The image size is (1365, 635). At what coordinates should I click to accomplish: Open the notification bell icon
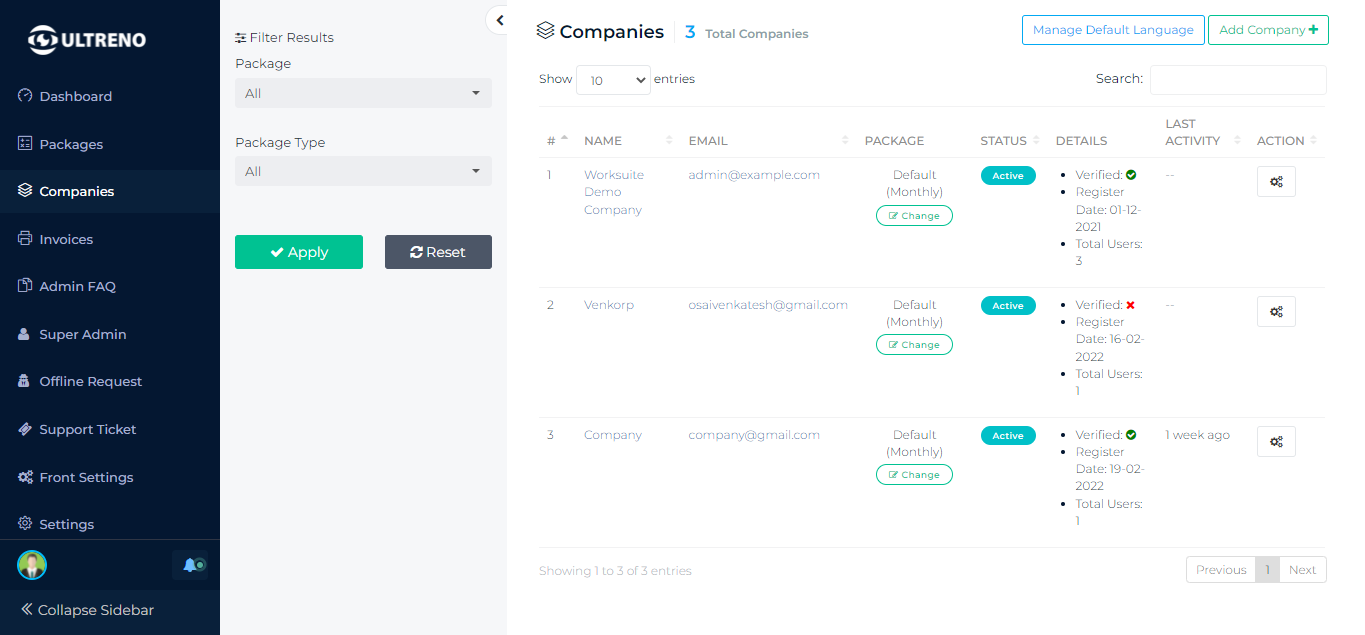click(x=190, y=565)
